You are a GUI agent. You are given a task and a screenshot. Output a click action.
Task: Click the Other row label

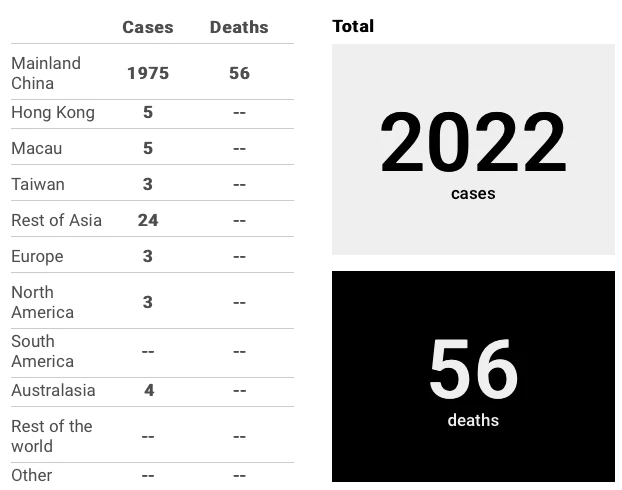click(x=31, y=475)
